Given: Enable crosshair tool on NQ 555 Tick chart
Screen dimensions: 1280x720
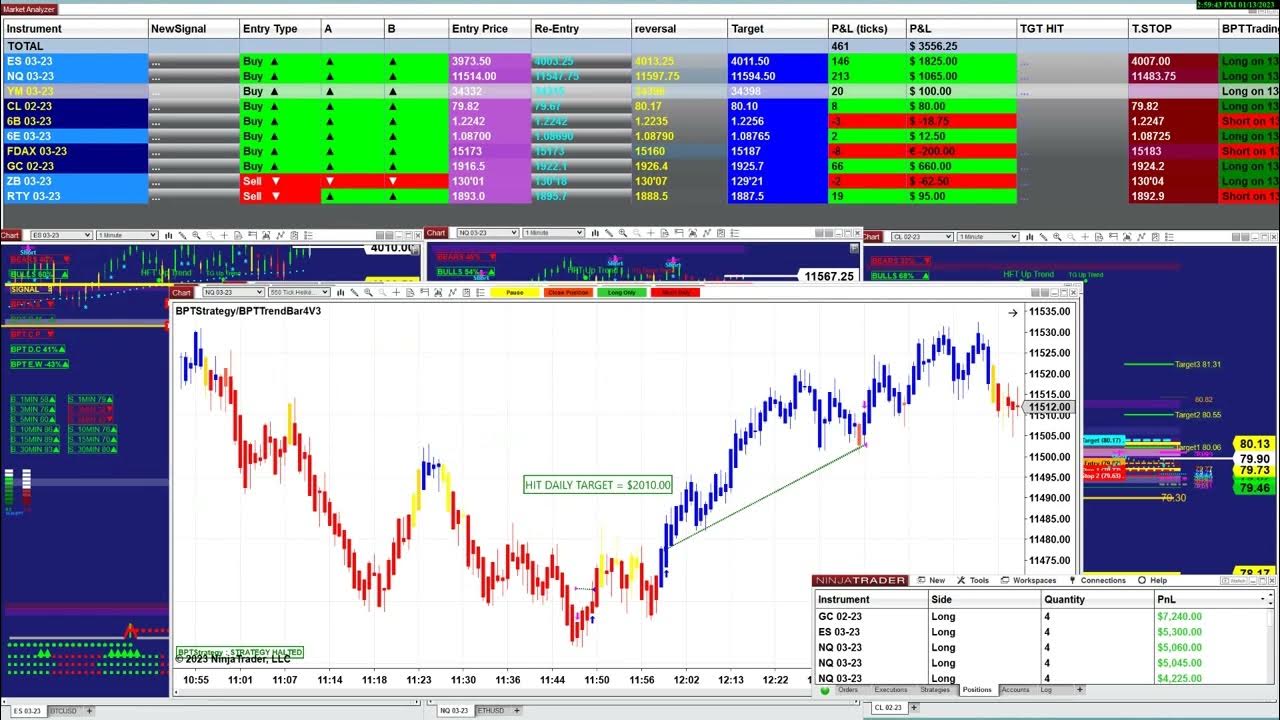Looking at the screenshot, I should [x=396, y=292].
